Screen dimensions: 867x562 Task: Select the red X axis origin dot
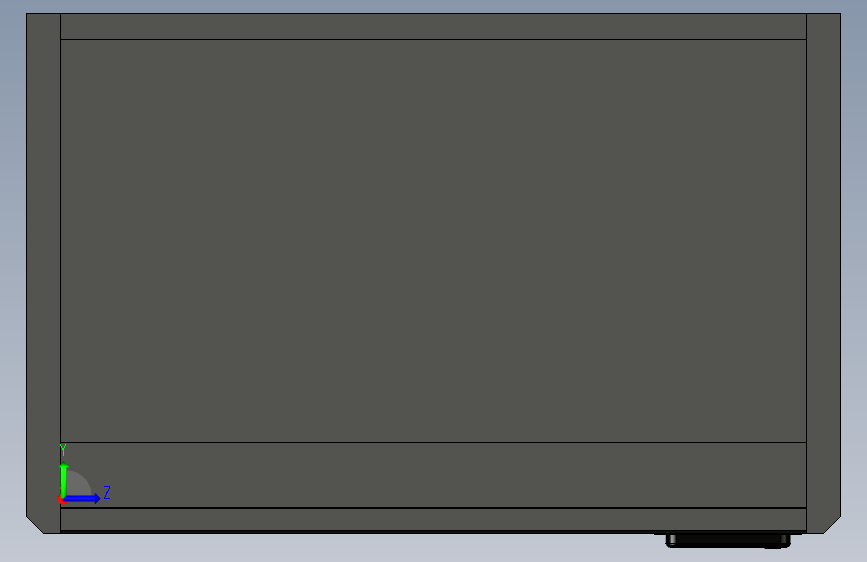point(61,500)
